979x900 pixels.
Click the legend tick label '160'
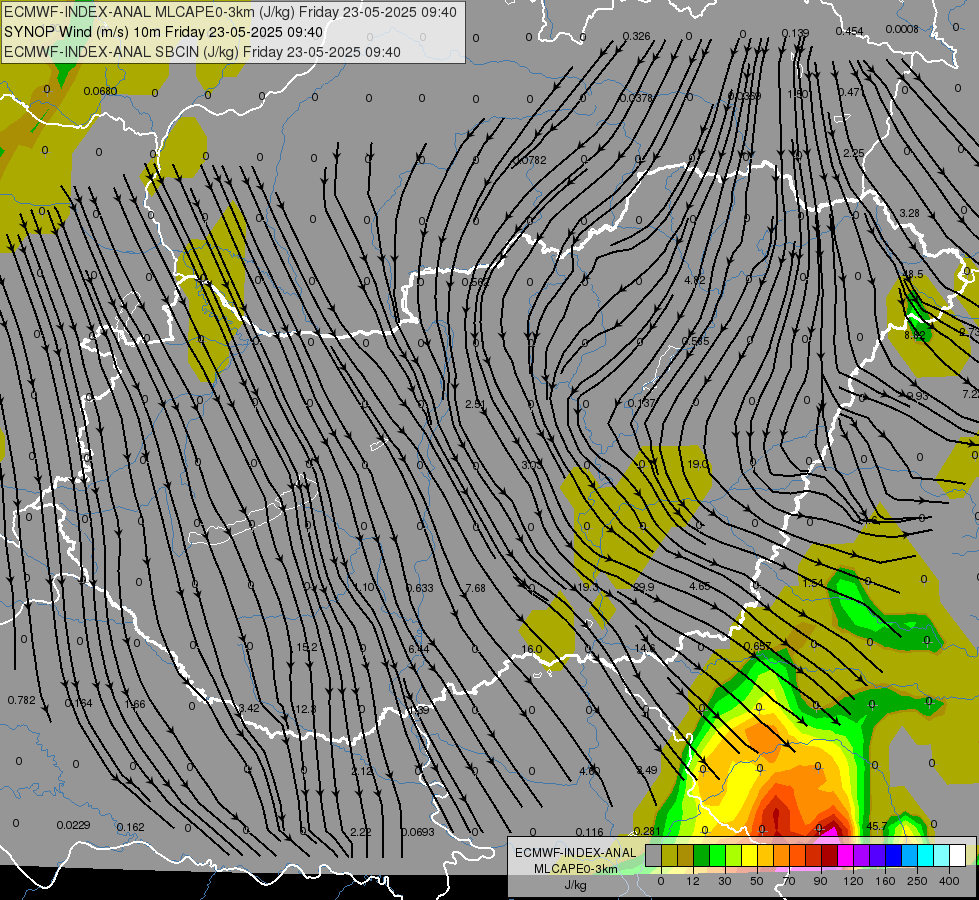[x=885, y=881]
